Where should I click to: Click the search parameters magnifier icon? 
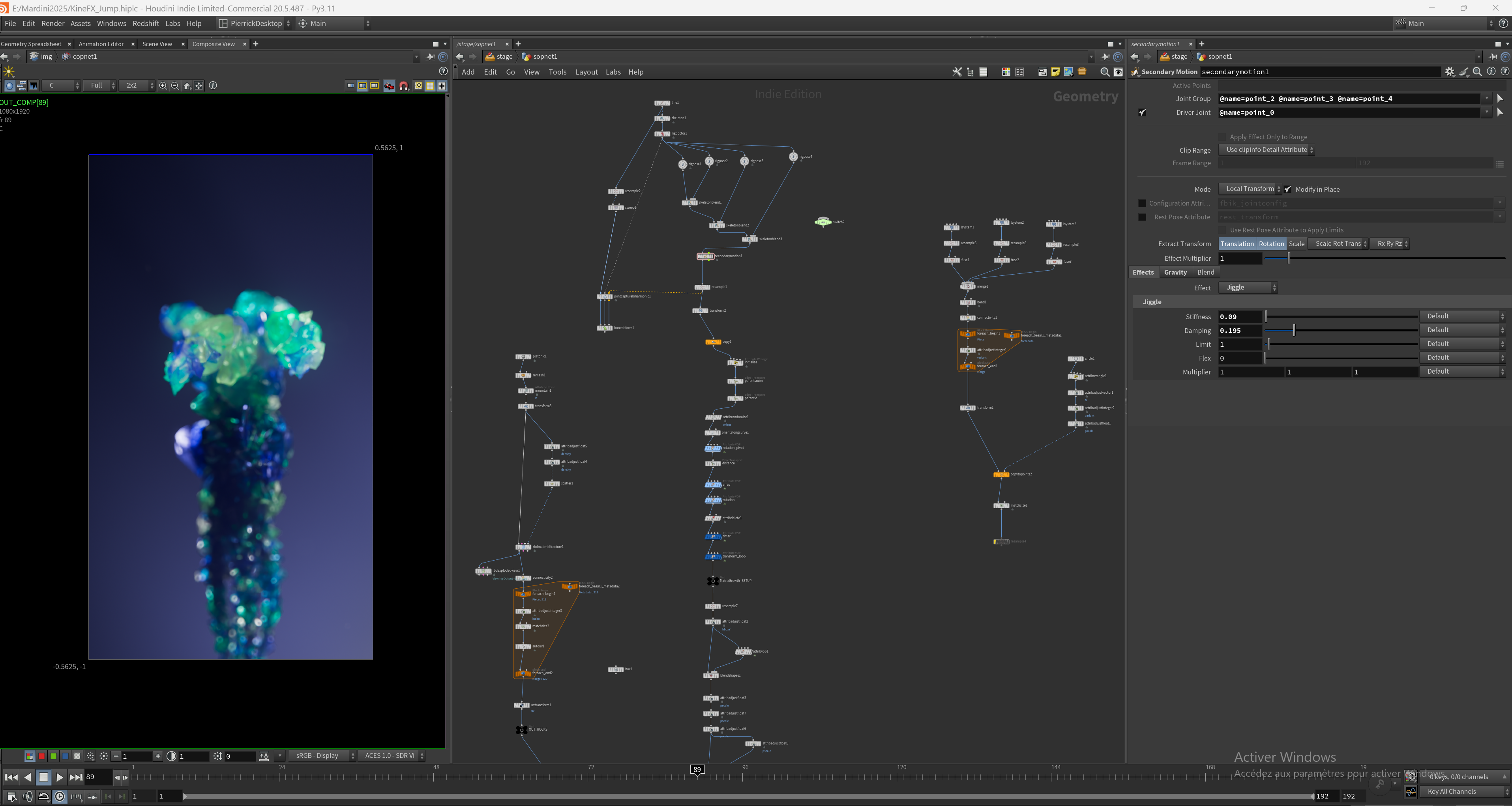click(1477, 71)
